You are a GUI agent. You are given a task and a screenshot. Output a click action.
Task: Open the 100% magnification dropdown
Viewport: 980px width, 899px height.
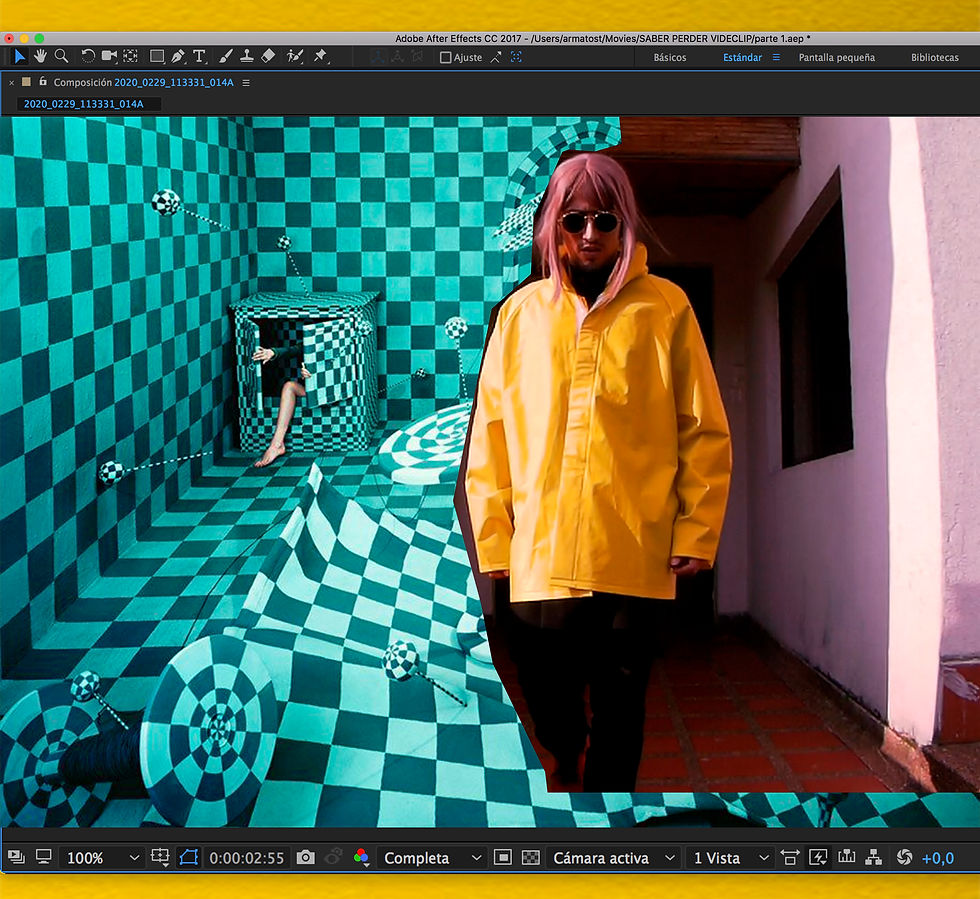[x=102, y=858]
